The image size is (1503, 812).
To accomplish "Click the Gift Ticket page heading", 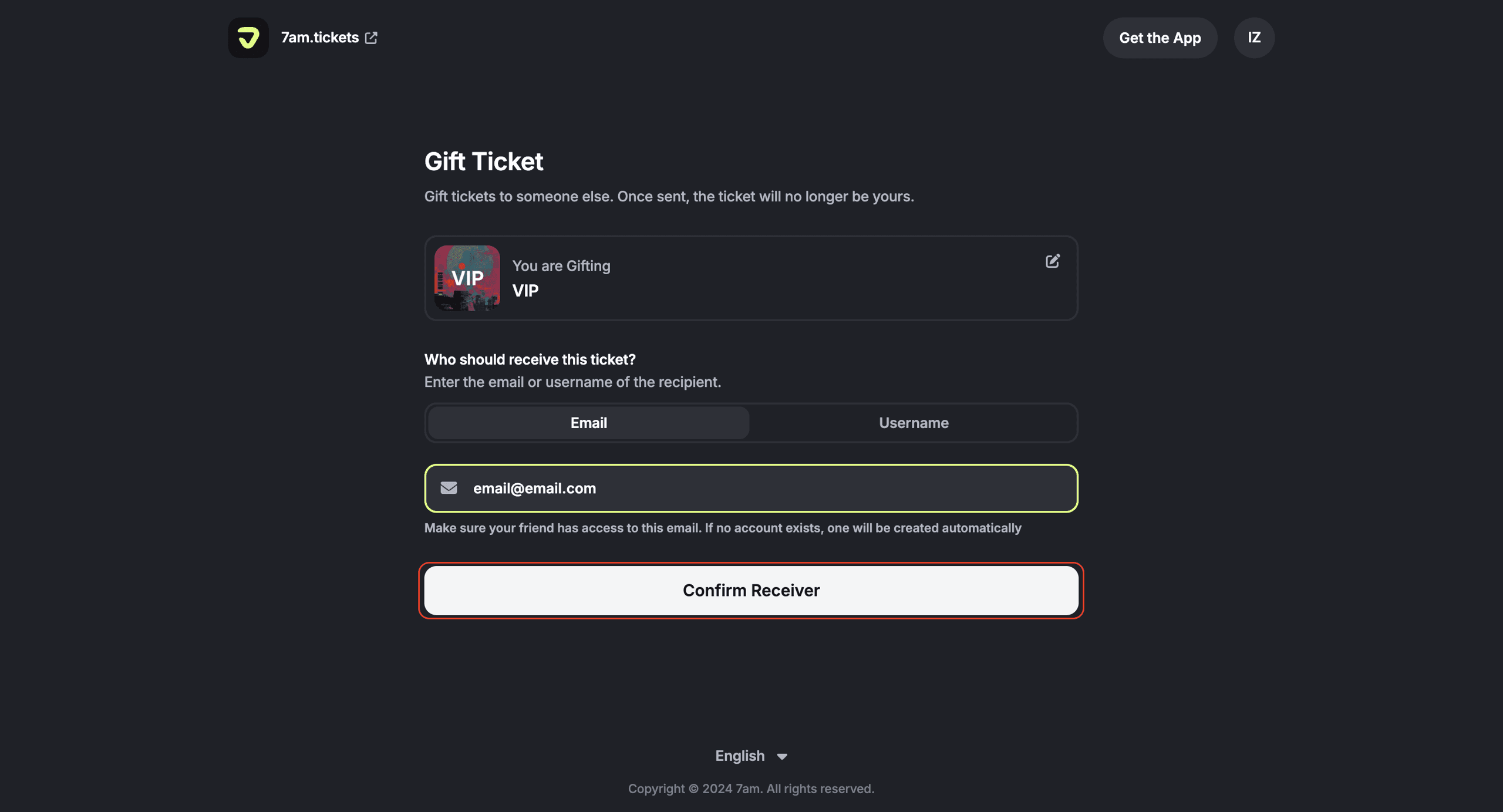I will tap(484, 161).
